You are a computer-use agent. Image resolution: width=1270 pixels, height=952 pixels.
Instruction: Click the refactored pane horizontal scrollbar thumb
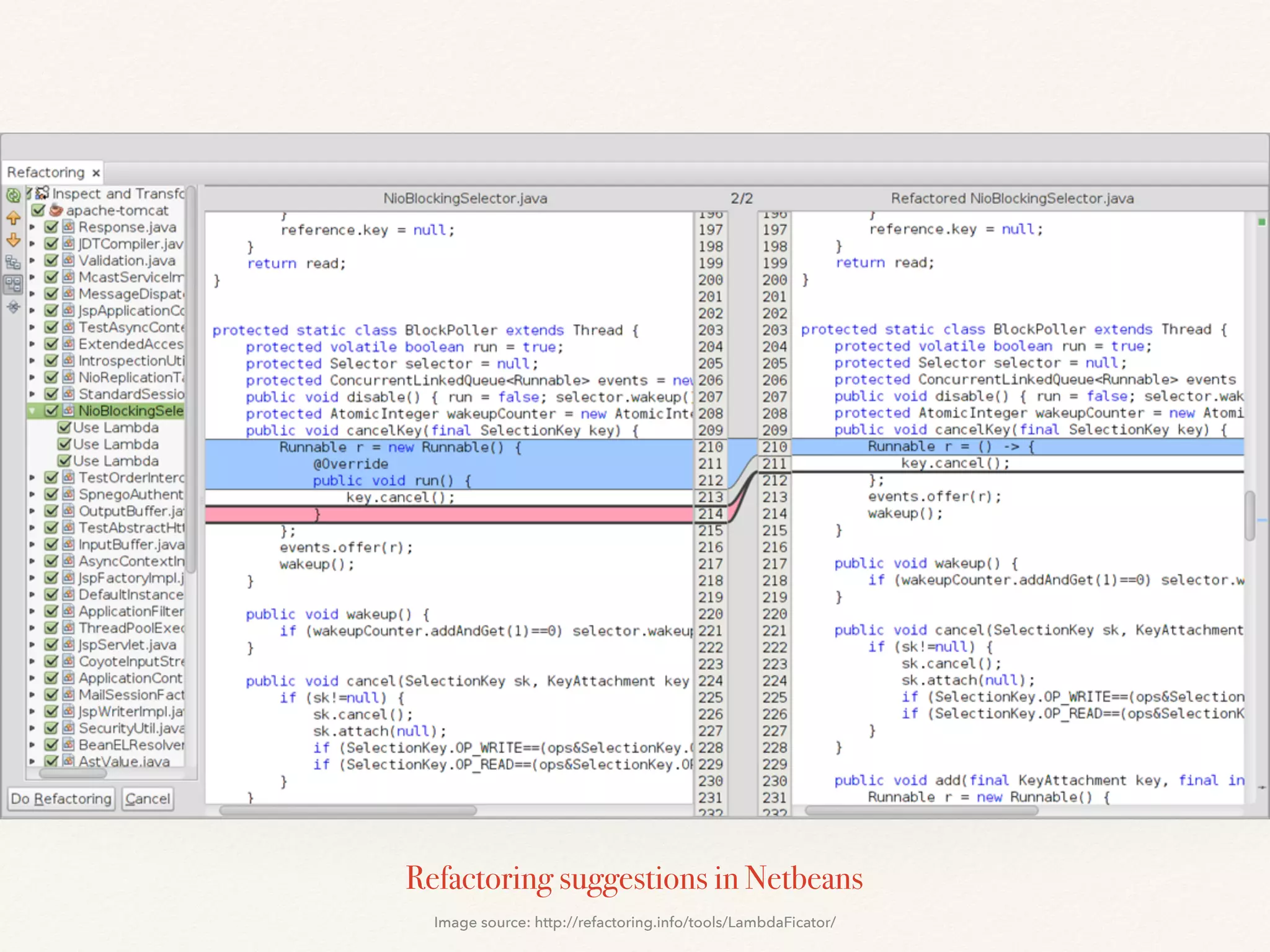[921, 810]
